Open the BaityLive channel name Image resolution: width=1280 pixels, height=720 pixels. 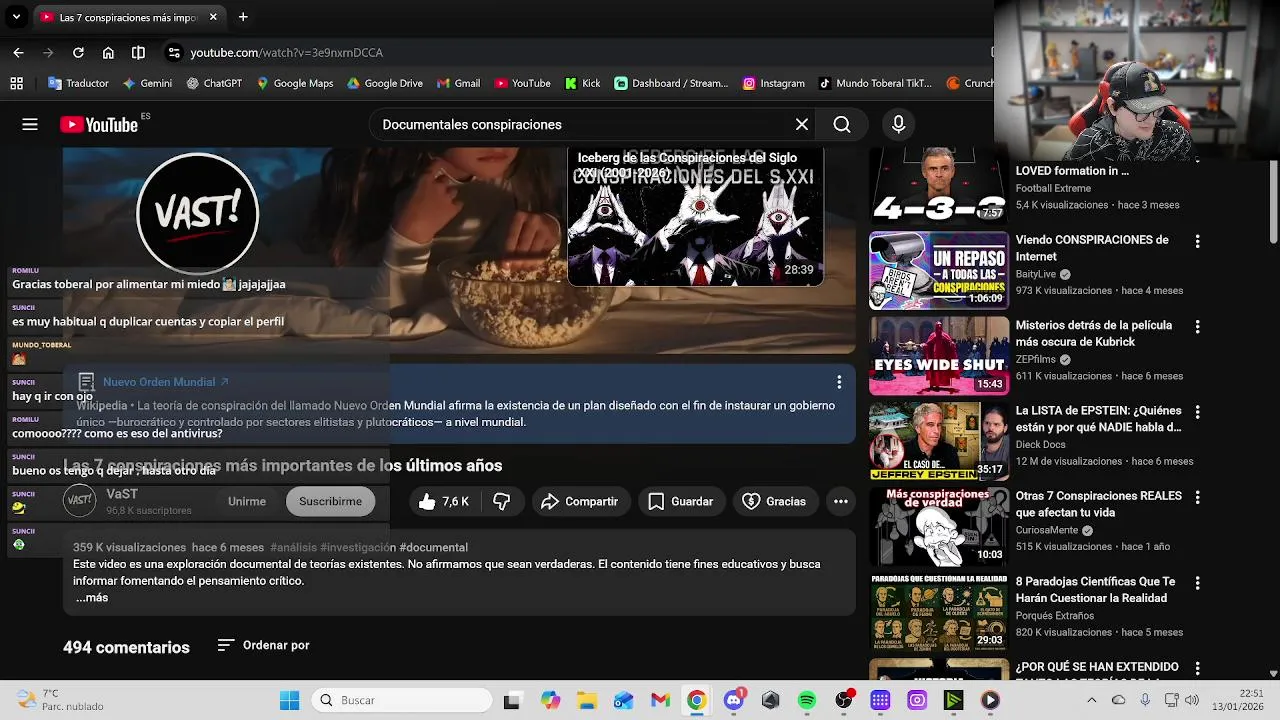[1036, 274]
